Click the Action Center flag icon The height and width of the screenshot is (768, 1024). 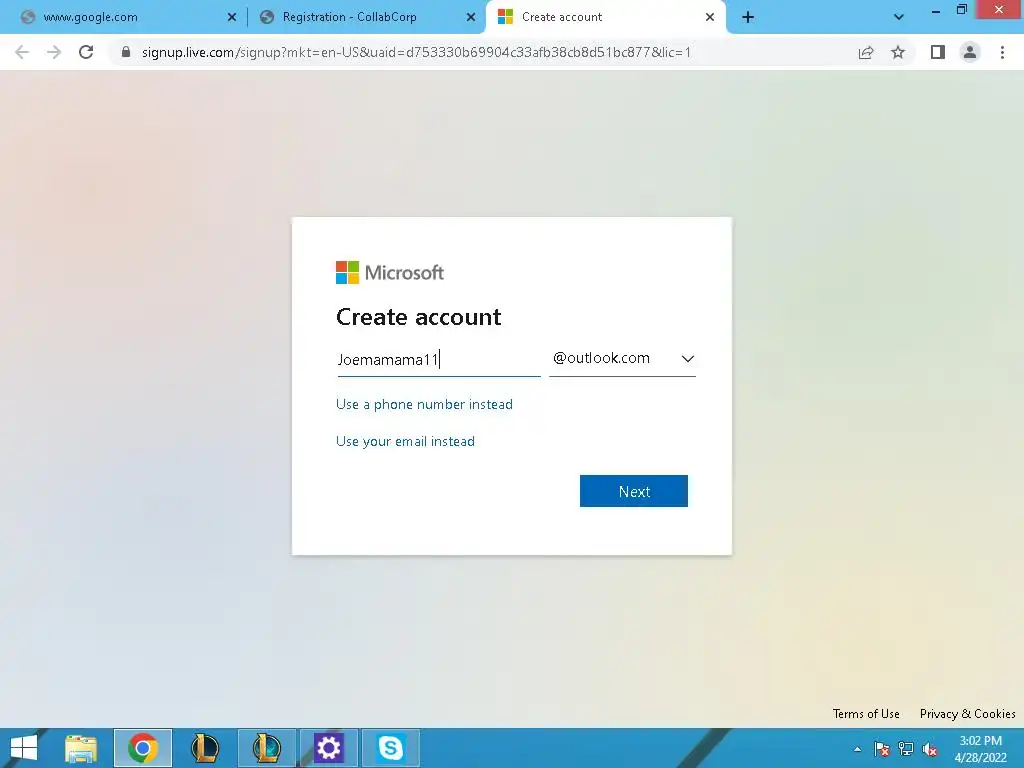click(881, 749)
